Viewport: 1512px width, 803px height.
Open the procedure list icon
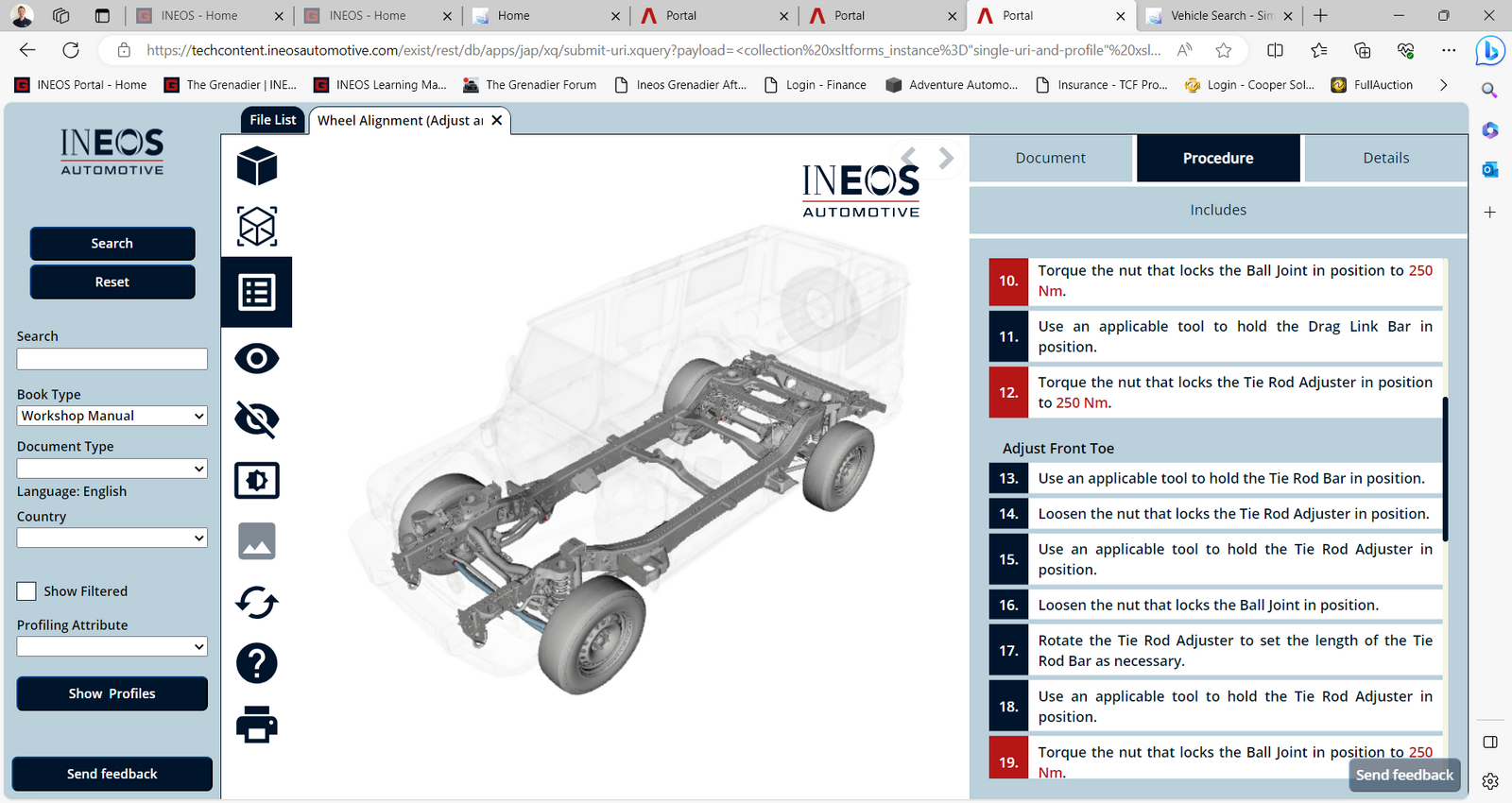[x=257, y=292]
